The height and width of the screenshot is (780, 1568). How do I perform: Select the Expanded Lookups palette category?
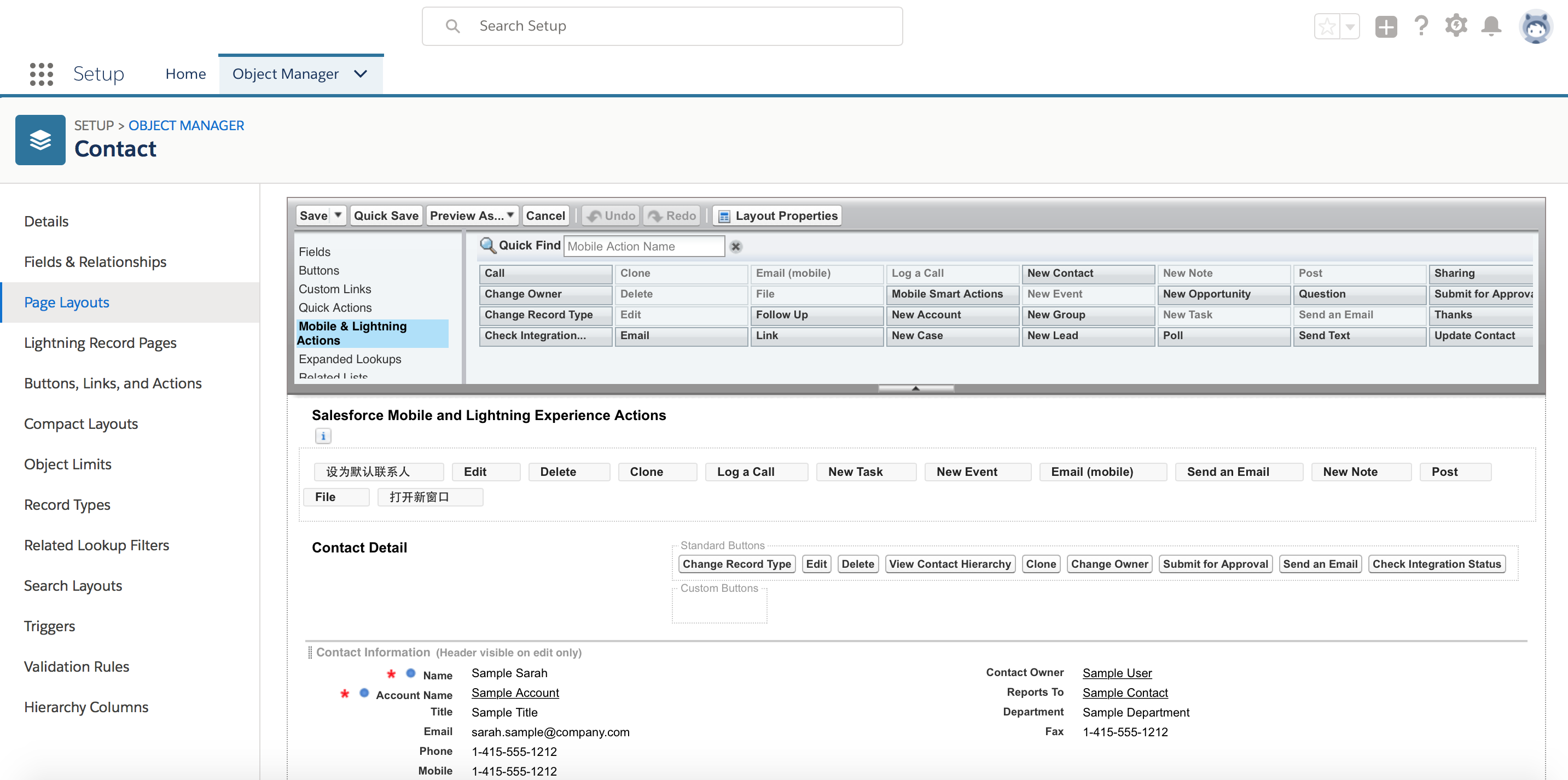click(x=350, y=359)
